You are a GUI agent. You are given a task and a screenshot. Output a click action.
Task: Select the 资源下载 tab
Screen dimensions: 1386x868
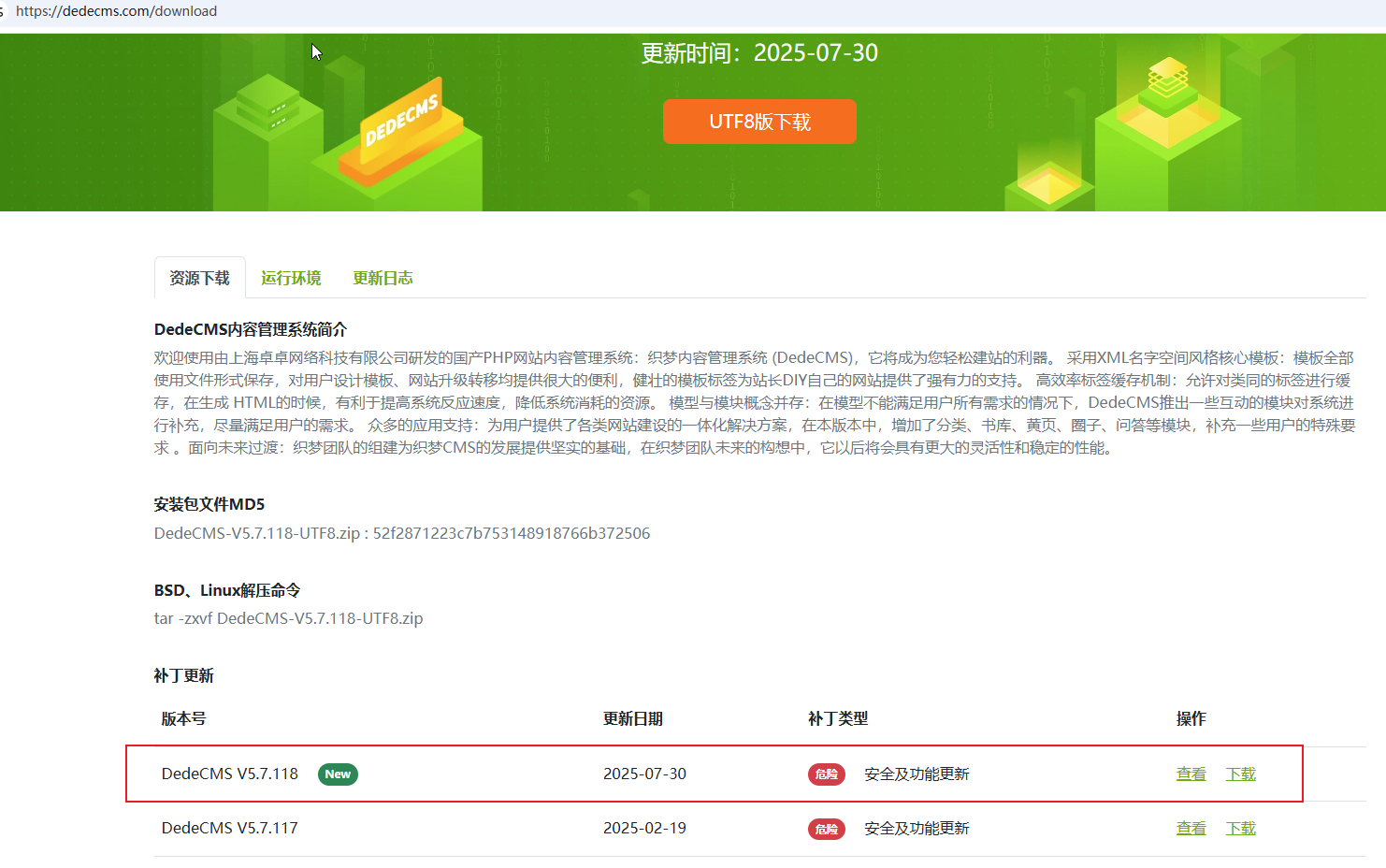pyautogui.click(x=199, y=278)
